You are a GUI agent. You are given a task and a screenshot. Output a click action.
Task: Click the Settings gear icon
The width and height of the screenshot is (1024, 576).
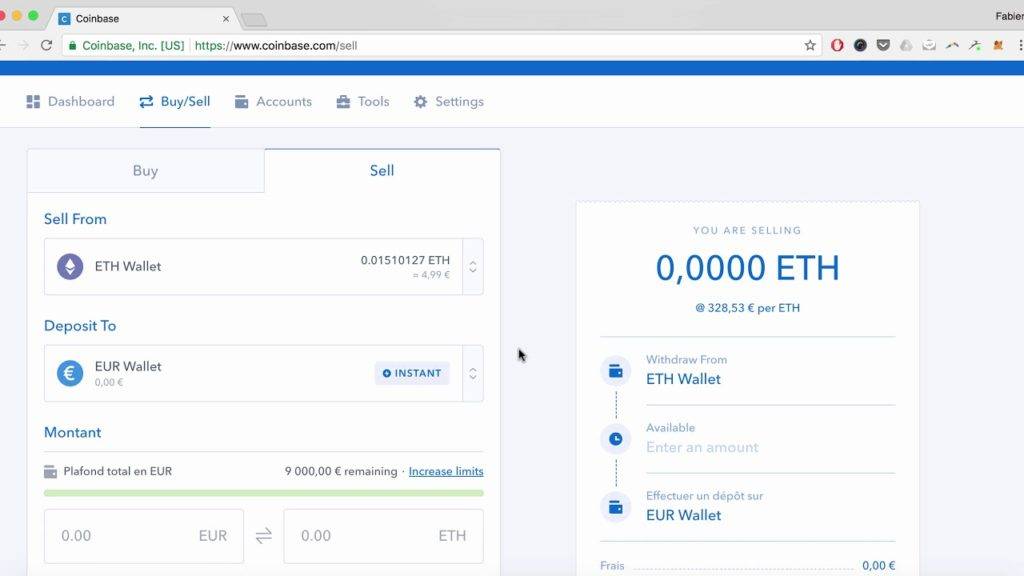pos(421,101)
